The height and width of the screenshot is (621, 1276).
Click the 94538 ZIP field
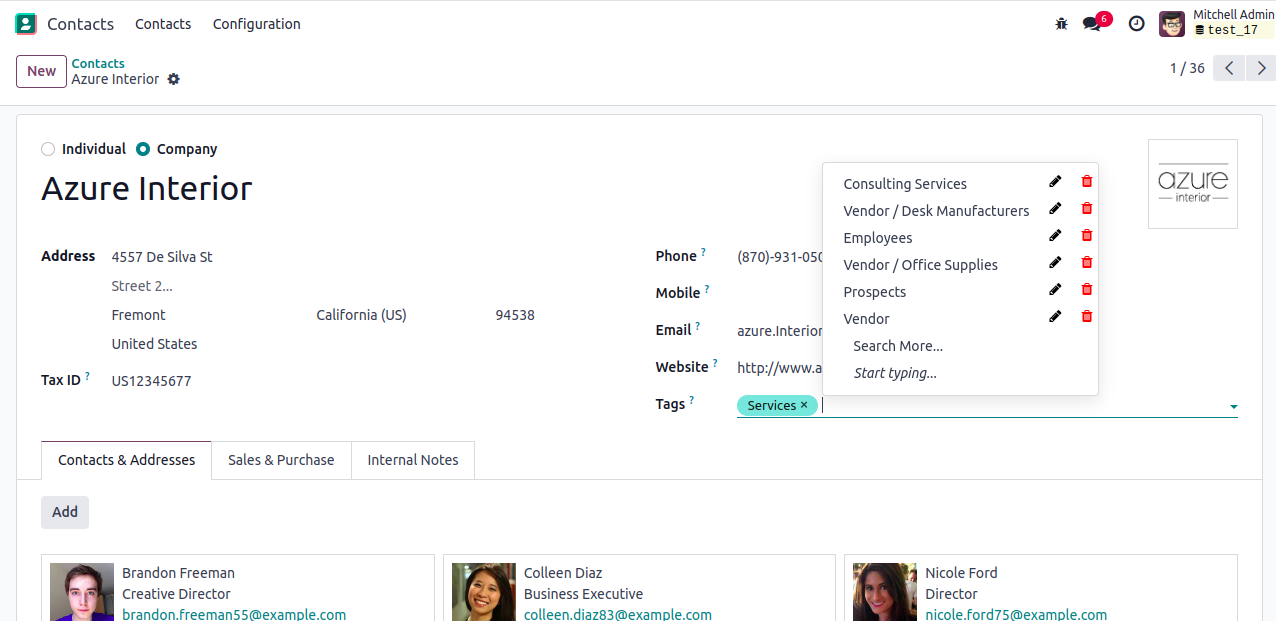tap(515, 315)
